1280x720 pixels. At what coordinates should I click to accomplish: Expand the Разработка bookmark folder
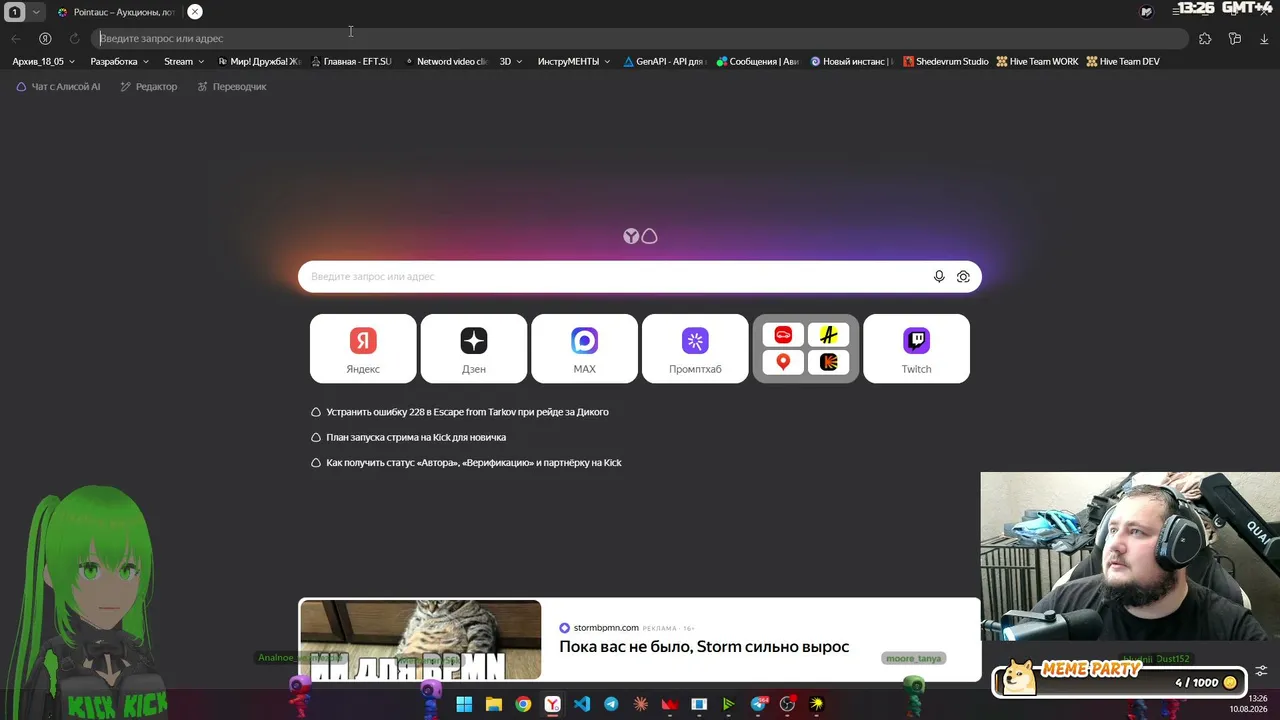click(x=120, y=62)
